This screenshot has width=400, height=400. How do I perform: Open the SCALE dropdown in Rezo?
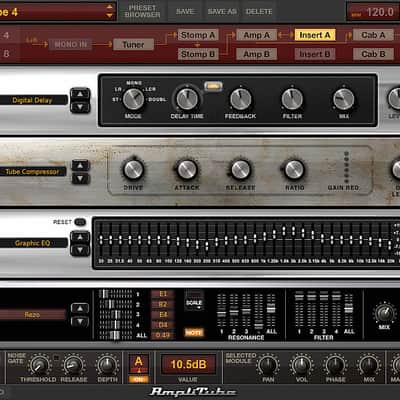[x=194, y=301]
